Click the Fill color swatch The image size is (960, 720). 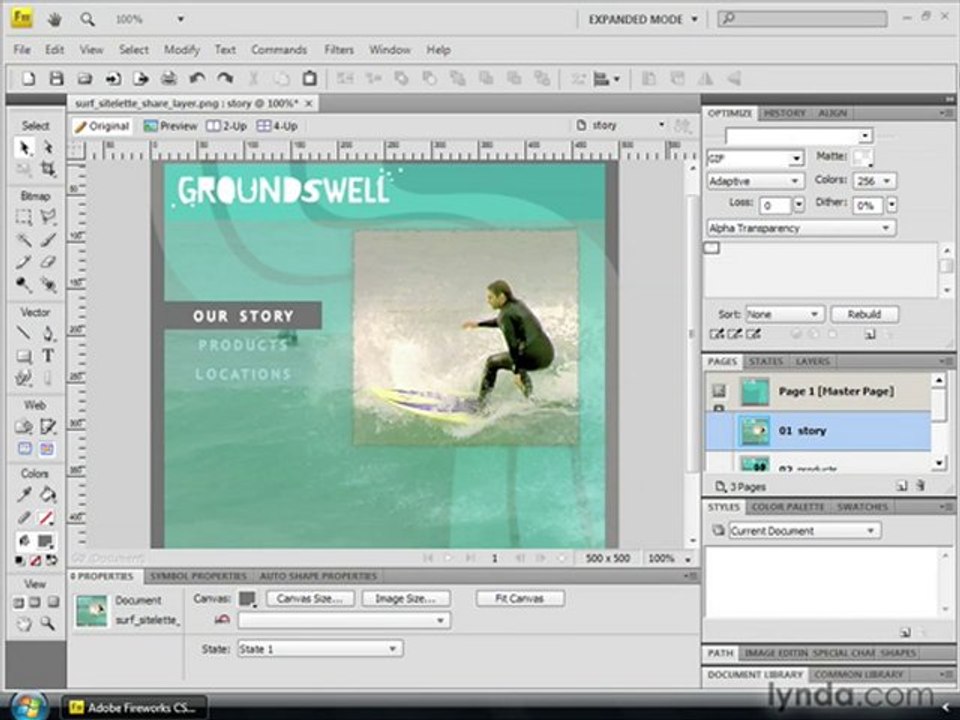pyautogui.click(x=44, y=541)
